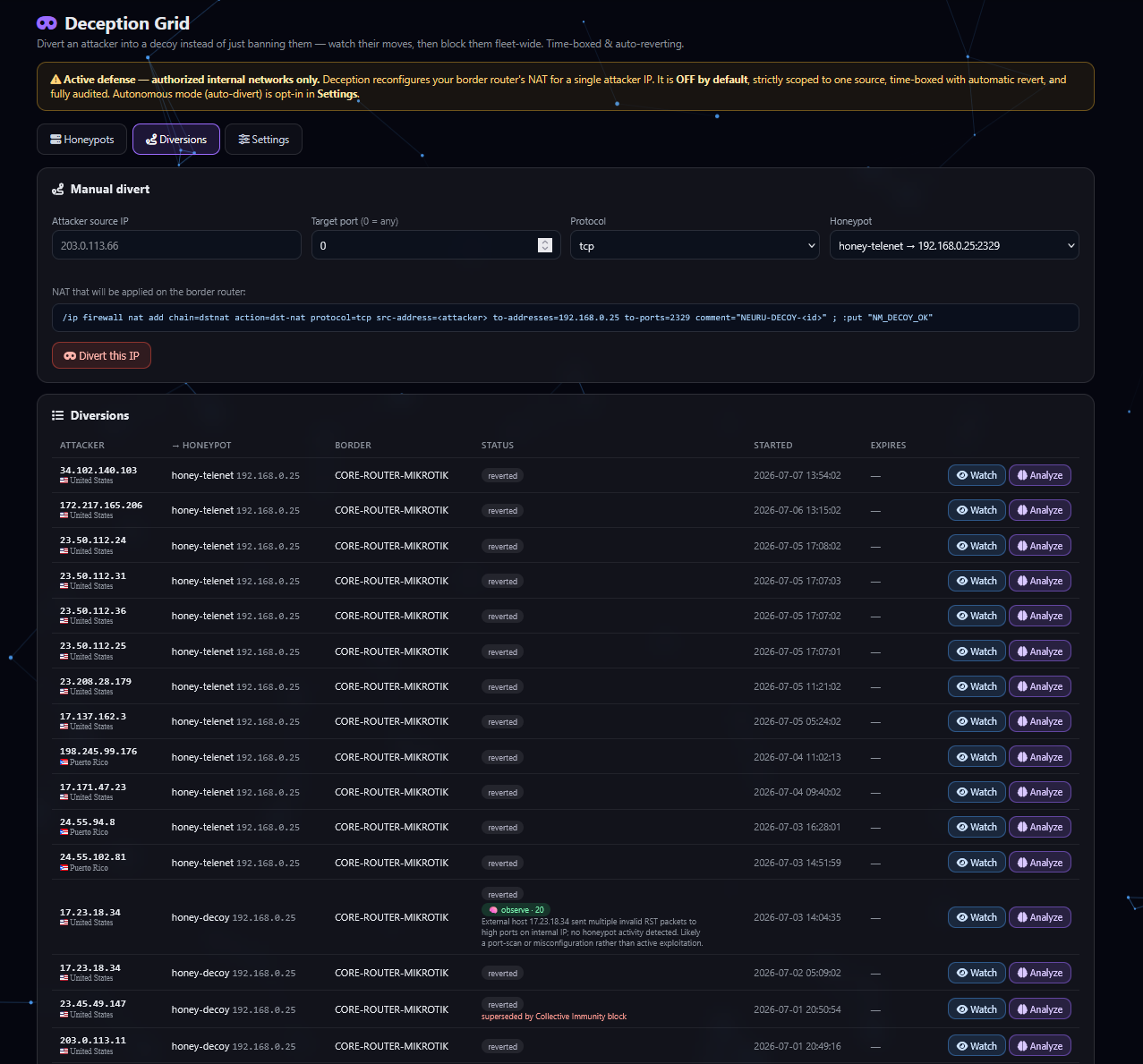The width and height of the screenshot is (1143, 1064).
Task: Open the Honeypot honey-telenet dropdown
Action: (x=954, y=245)
